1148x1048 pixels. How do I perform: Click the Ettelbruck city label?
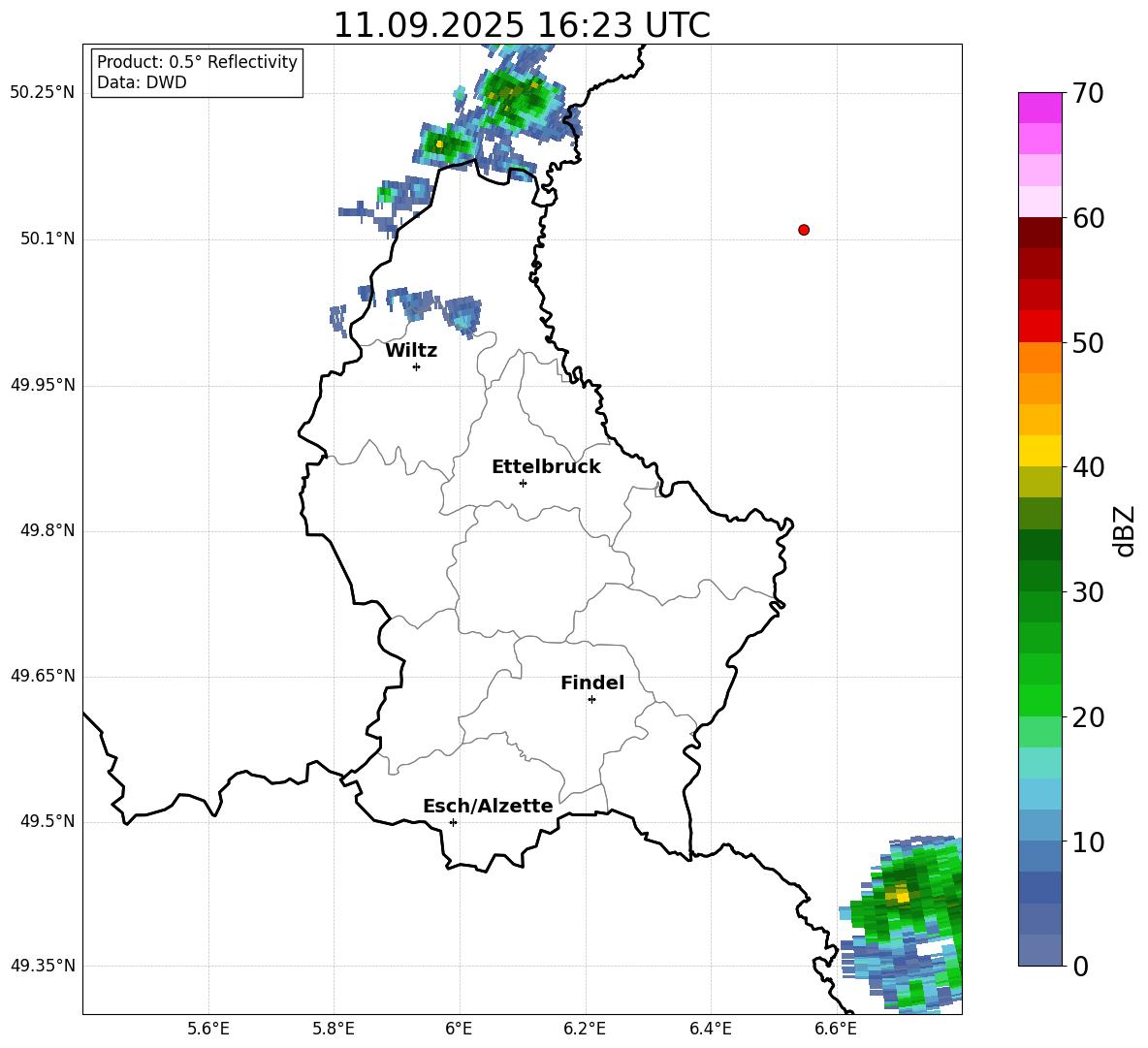[546, 467]
